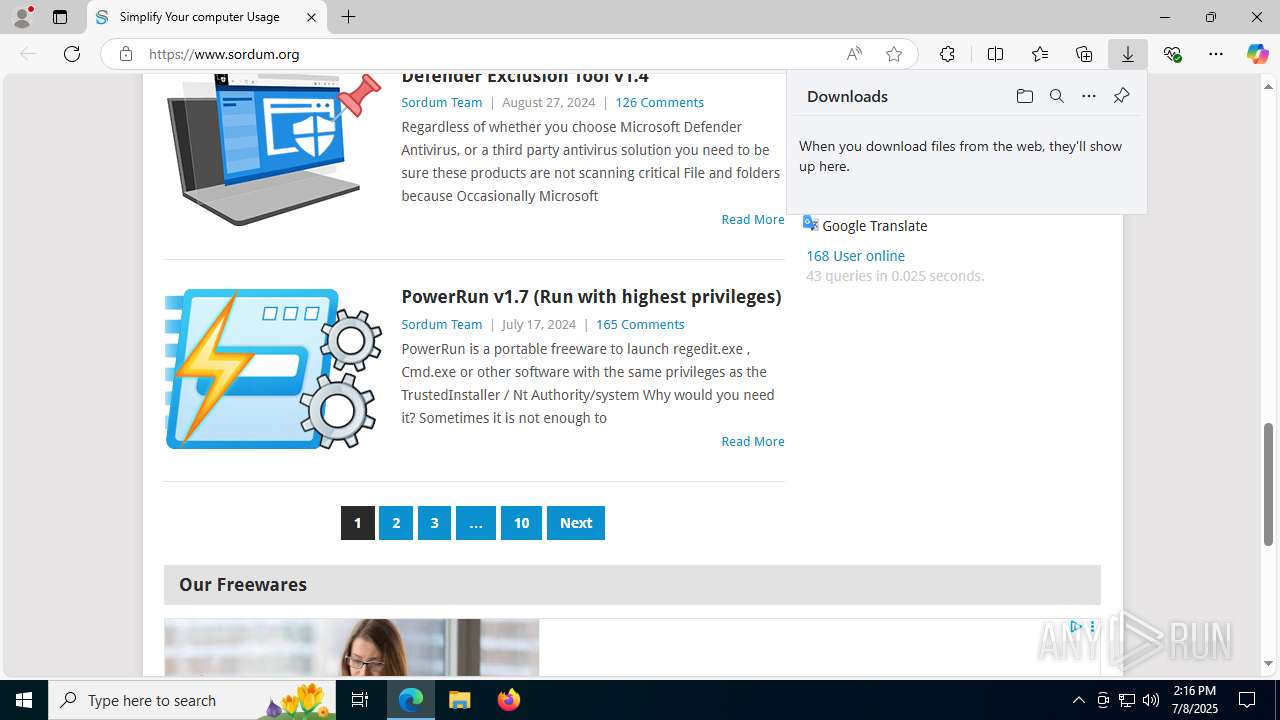Click July 17, 2024 date text
The image size is (1280, 720).
point(539,324)
